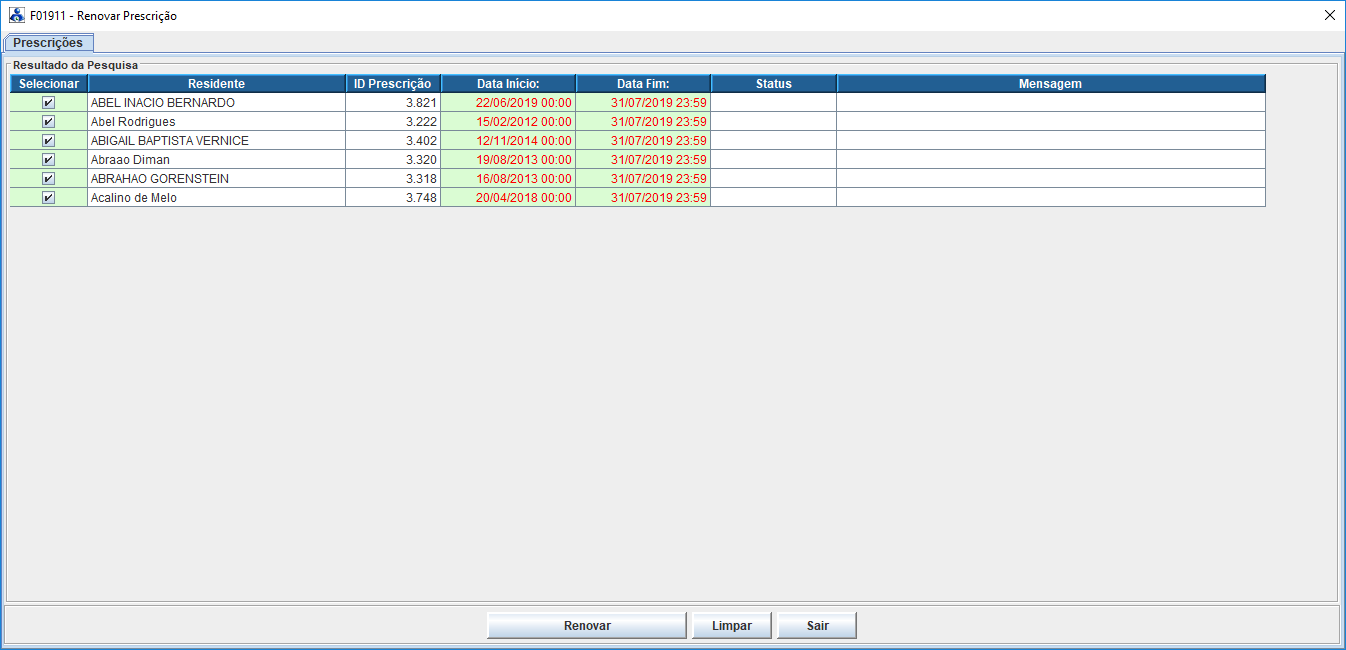Open the Prescrições tab
This screenshot has height=650, width=1346.
49,43
